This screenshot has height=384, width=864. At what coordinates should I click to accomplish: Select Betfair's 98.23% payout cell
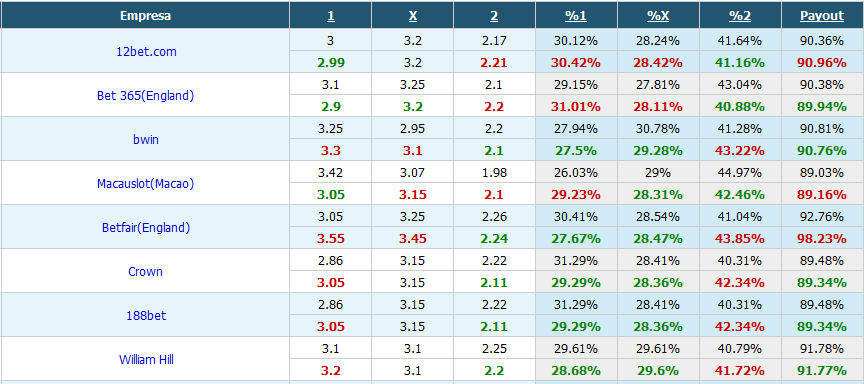pos(823,239)
